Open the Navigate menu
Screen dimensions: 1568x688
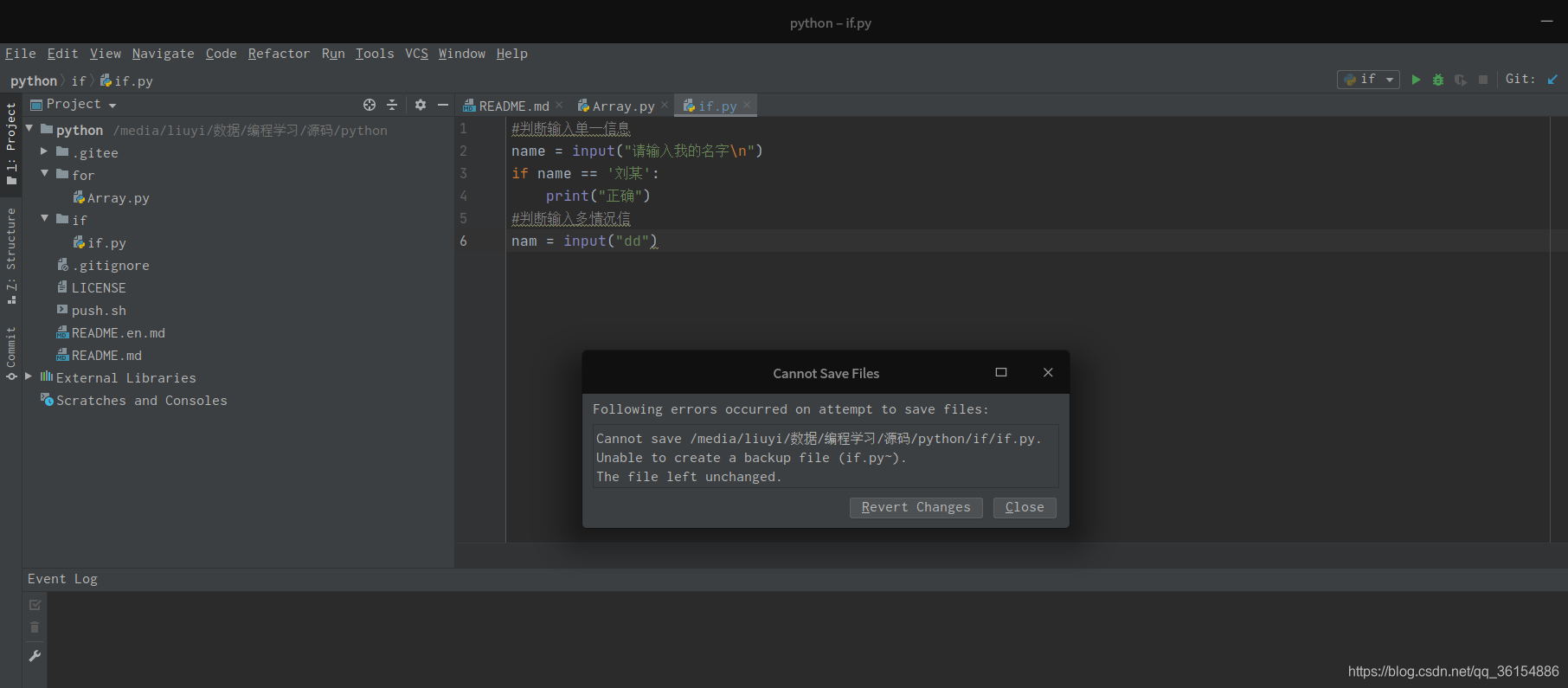click(x=163, y=54)
